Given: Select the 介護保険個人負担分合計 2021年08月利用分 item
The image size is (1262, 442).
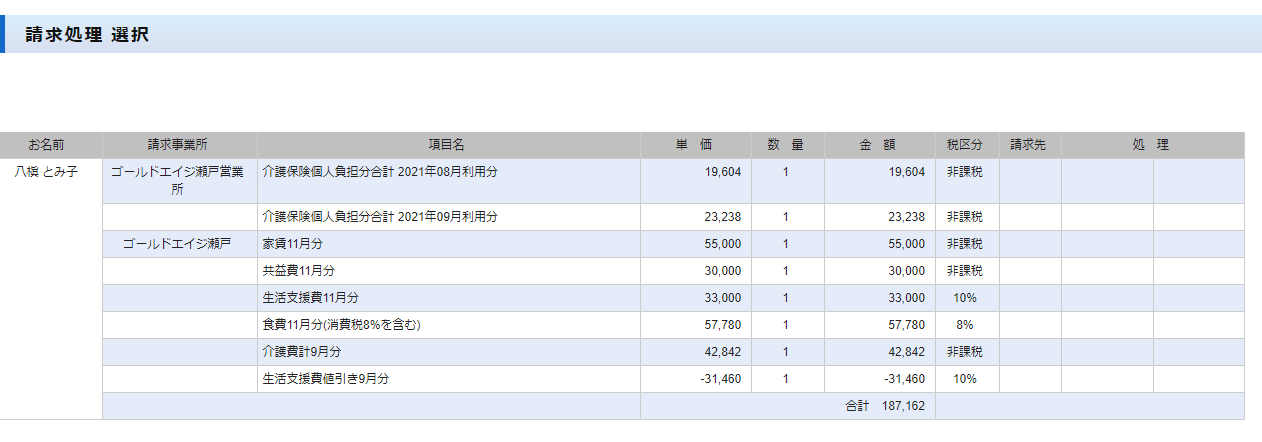Looking at the screenshot, I should pos(380,172).
